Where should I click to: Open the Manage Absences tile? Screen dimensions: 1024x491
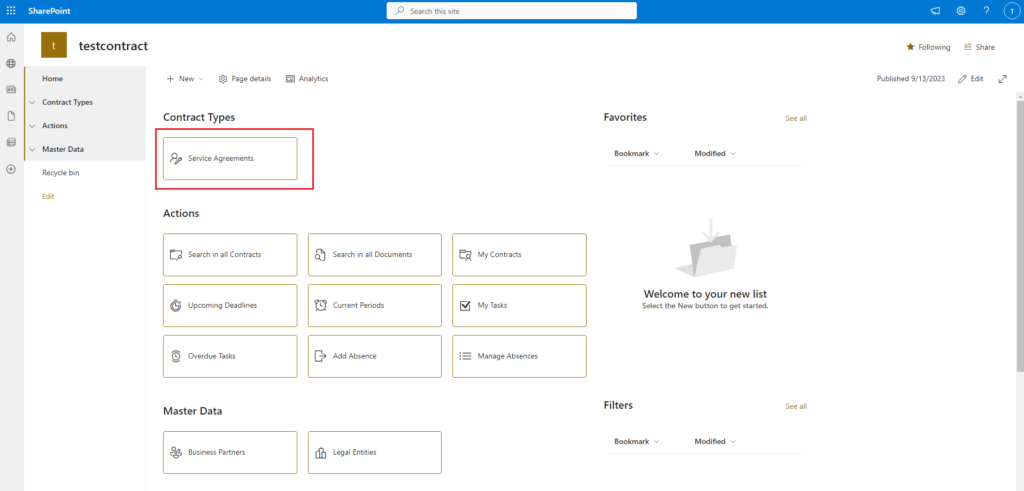[519, 356]
